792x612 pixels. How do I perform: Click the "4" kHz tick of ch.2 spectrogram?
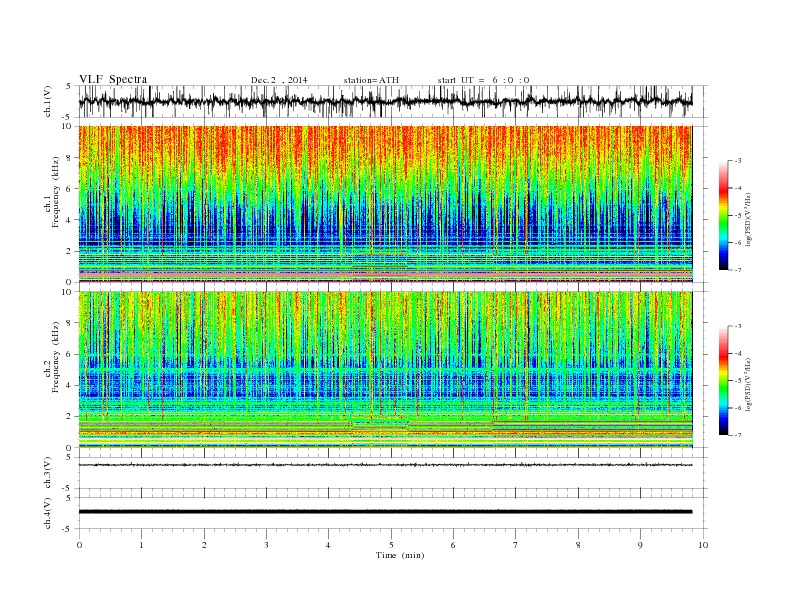click(70, 385)
